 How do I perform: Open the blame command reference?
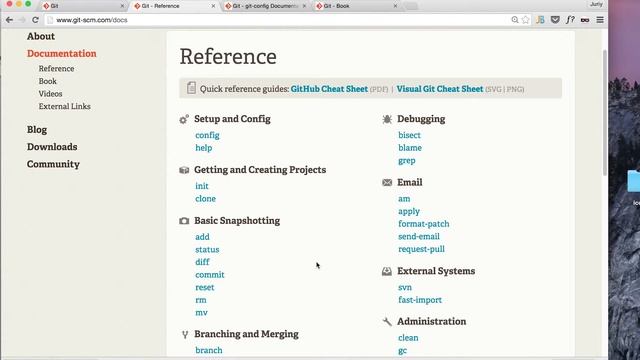(410, 148)
